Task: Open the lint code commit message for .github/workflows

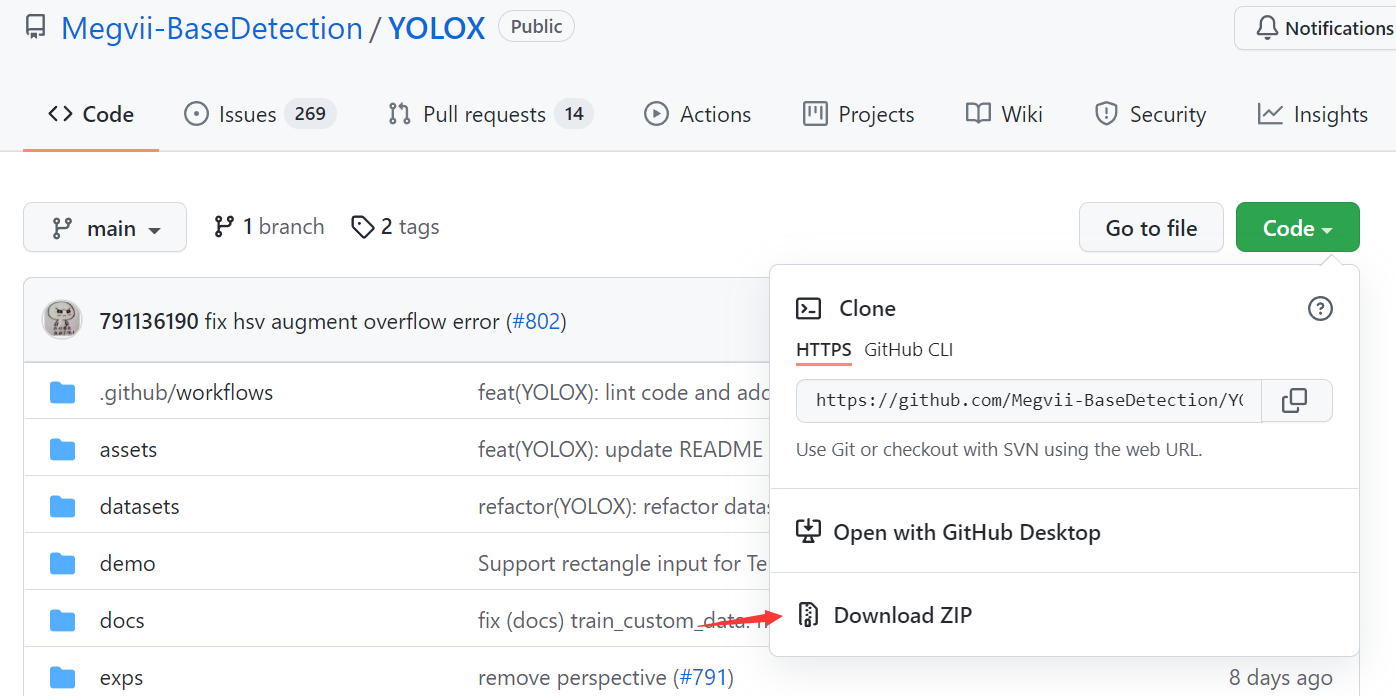Action: (x=623, y=392)
